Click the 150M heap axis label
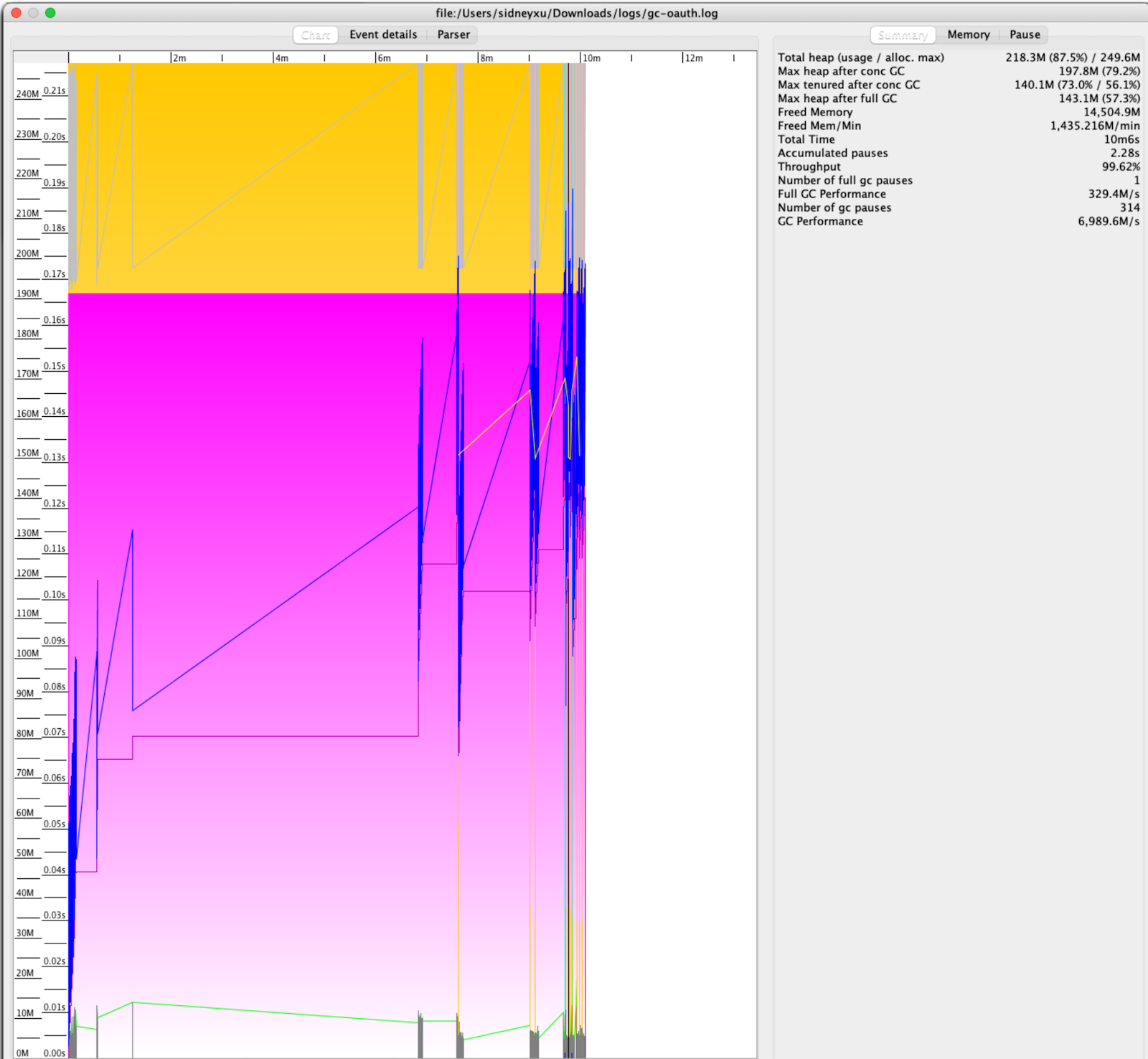Viewport: 1148px width, 1059px height. (28, 453)
